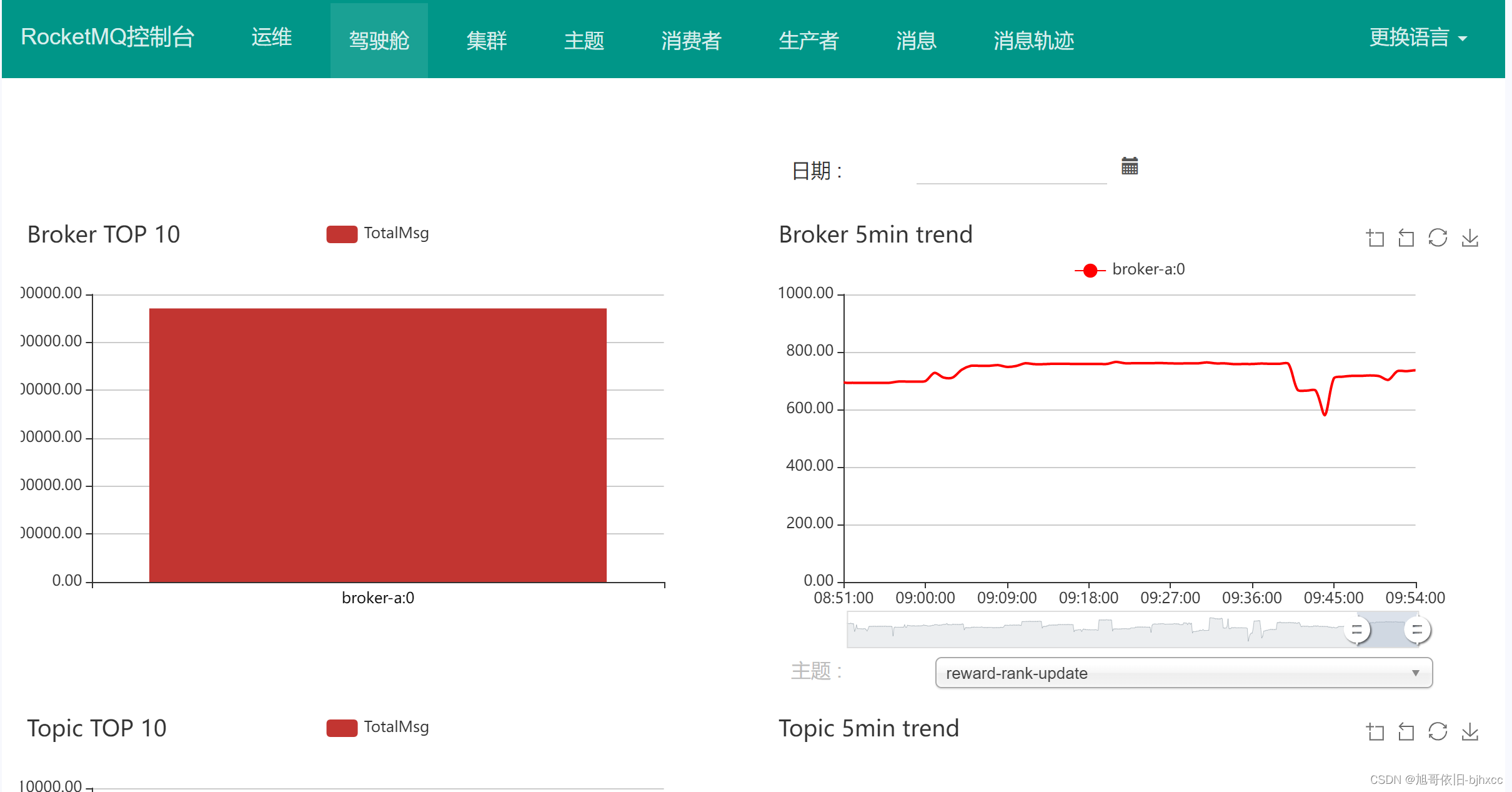Download Broker 5min trend chart image
This screenshot has width=1512, height=792.
tap(1470, 238)
